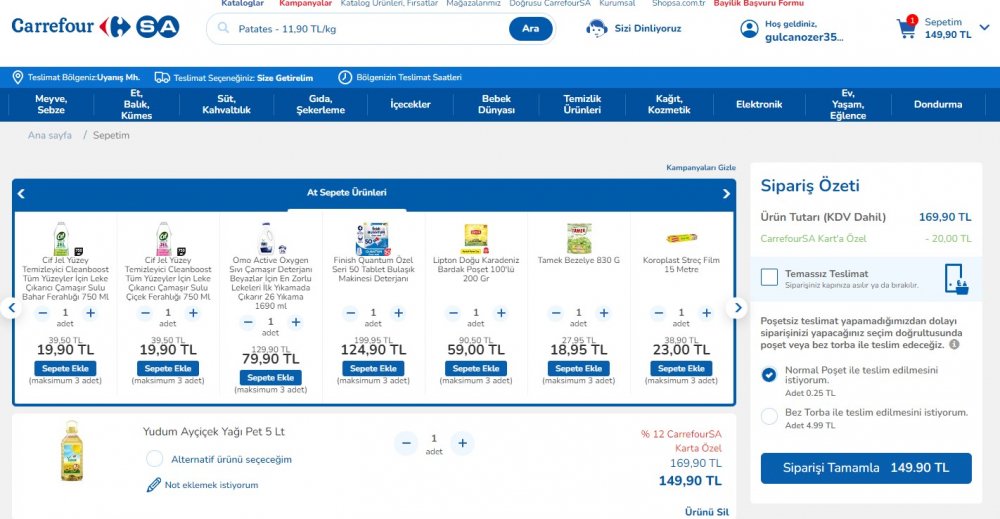The width and height of the screenshot is (1000, 519).
Task: Open Bebek Dünyası category menu
Action: pyautogui.click(x=496, y=105)
